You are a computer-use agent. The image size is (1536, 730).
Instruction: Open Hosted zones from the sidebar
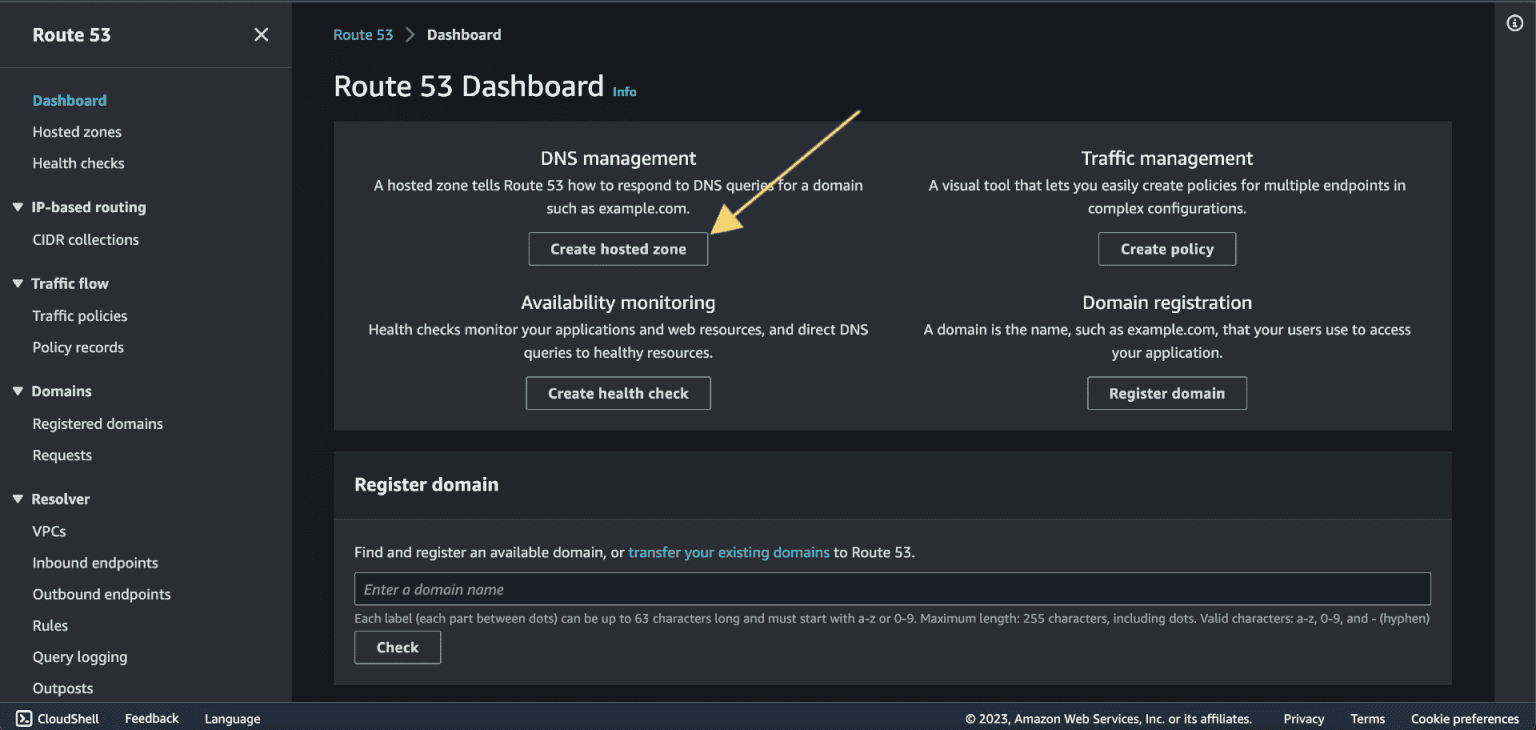tap(77, 131)
